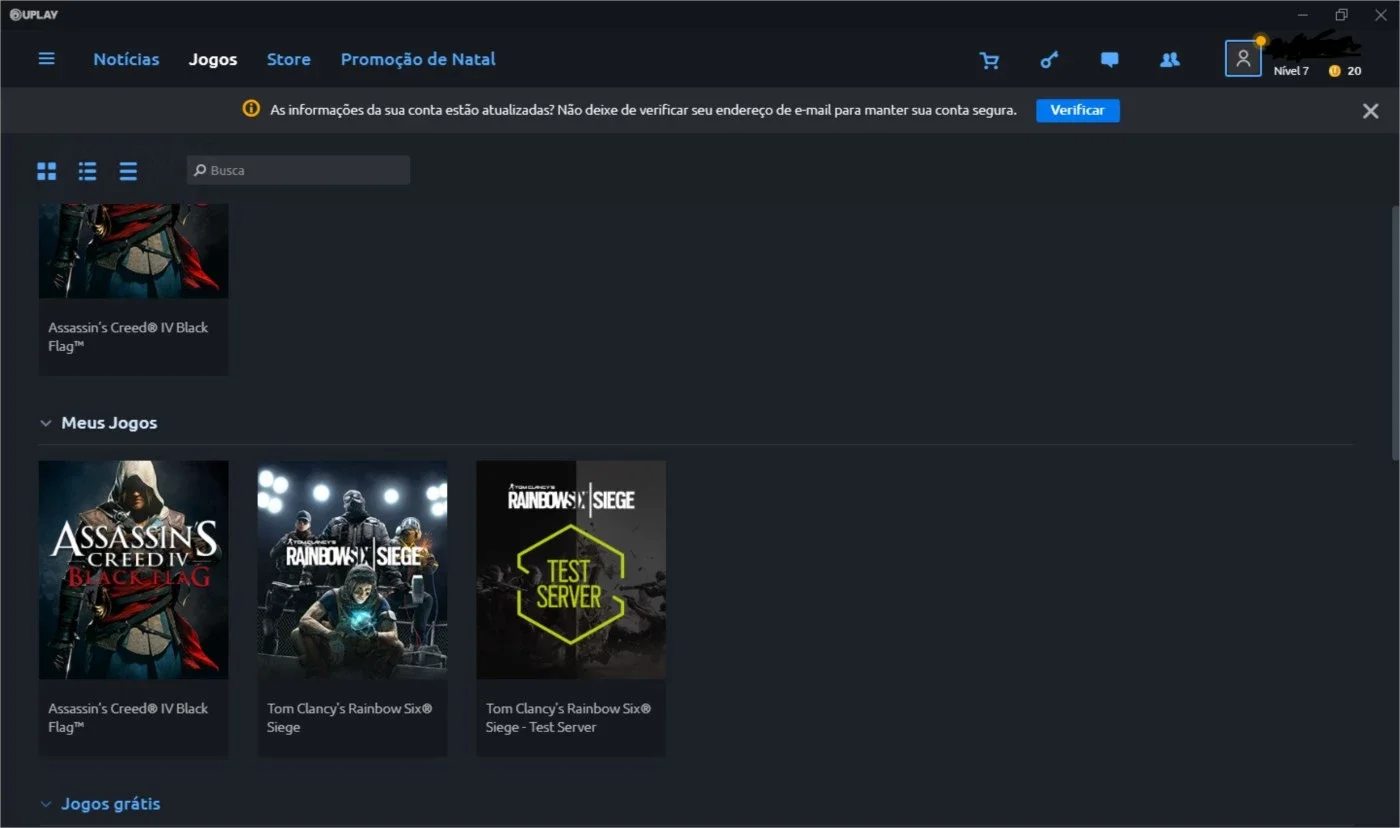1400x828 pixels.
Task: Restore down the Uplay window
Action: click(x=1342, y=14)
